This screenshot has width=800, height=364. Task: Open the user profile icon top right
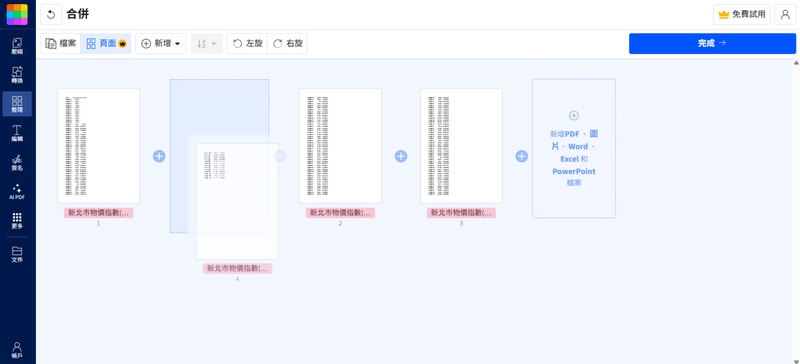pos(785,14)
